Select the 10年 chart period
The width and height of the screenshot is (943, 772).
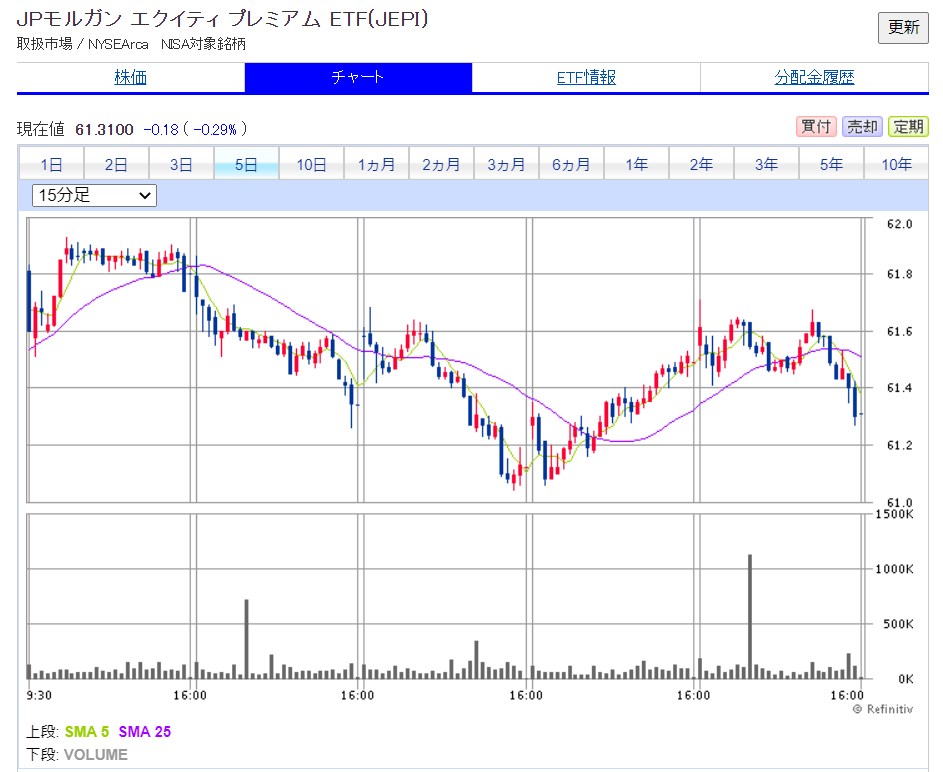point(896,164)
